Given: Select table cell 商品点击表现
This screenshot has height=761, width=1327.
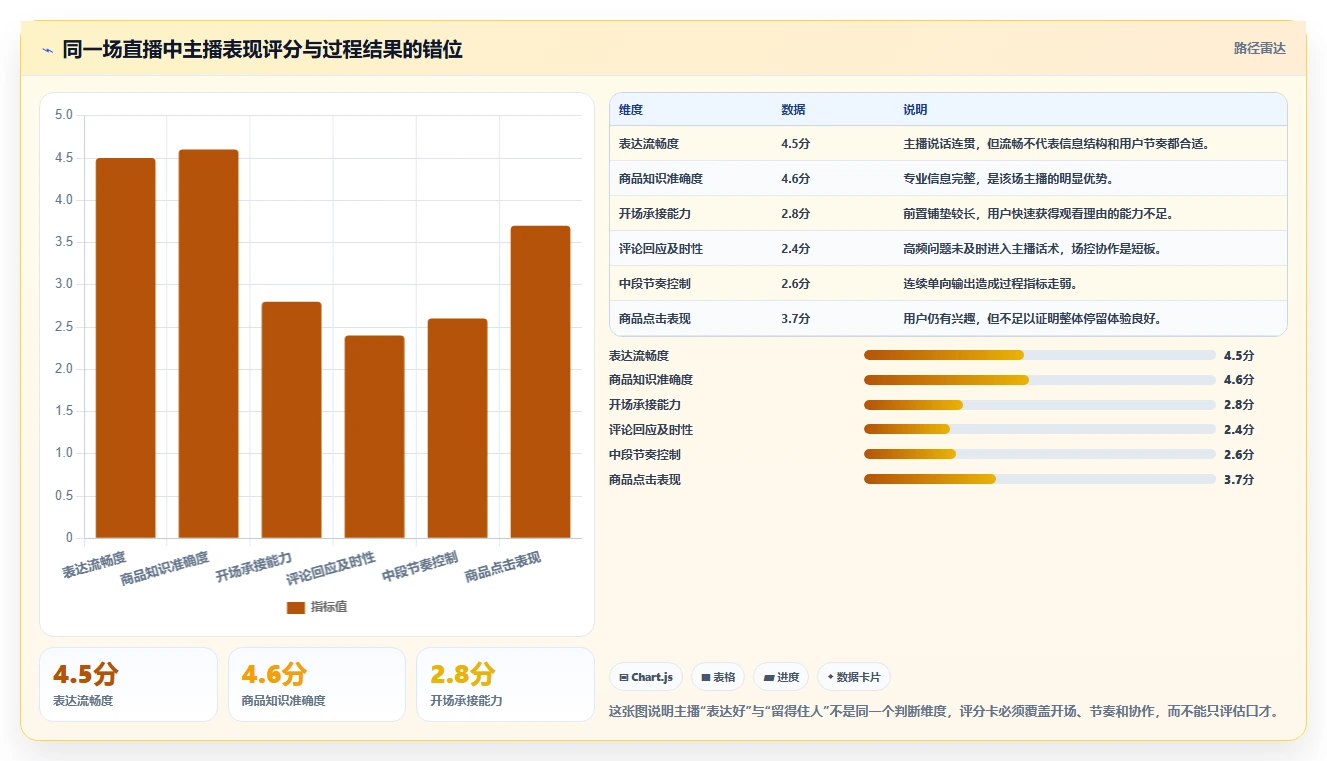Looking at the screenshot, I should 655,319.
